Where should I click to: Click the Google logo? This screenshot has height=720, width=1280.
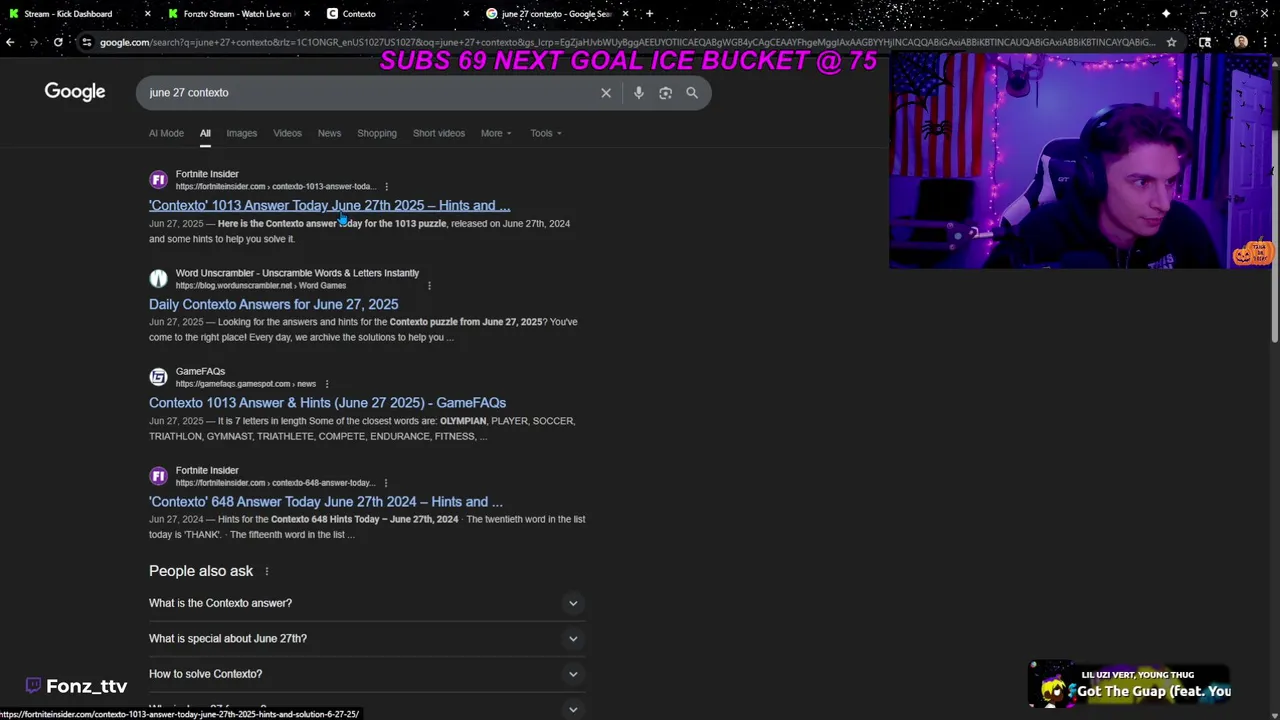[75, 92]
